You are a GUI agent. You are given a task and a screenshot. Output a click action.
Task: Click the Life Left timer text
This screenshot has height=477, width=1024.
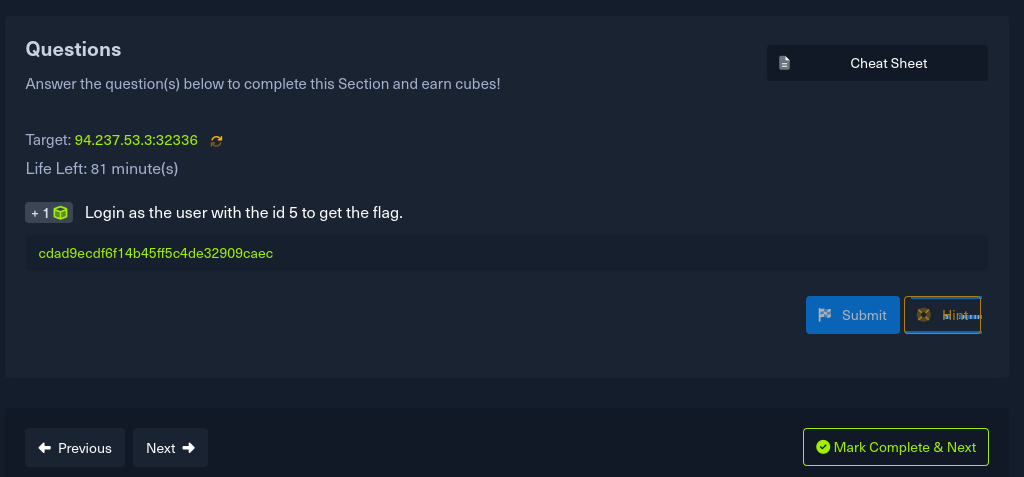click(102, 168)
